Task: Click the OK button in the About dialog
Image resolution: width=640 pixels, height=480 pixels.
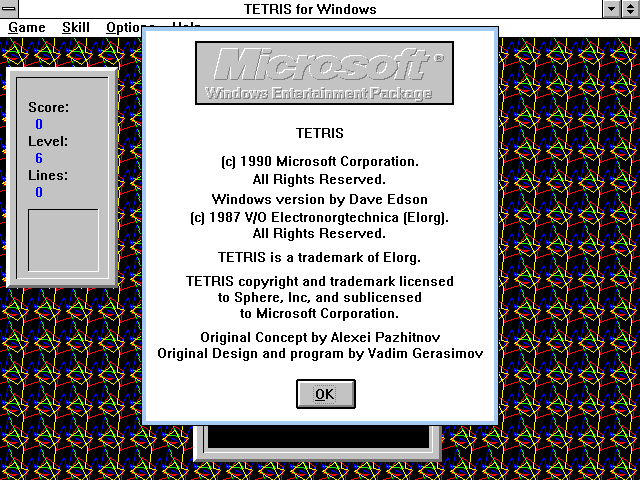Action: pos(326,394)
